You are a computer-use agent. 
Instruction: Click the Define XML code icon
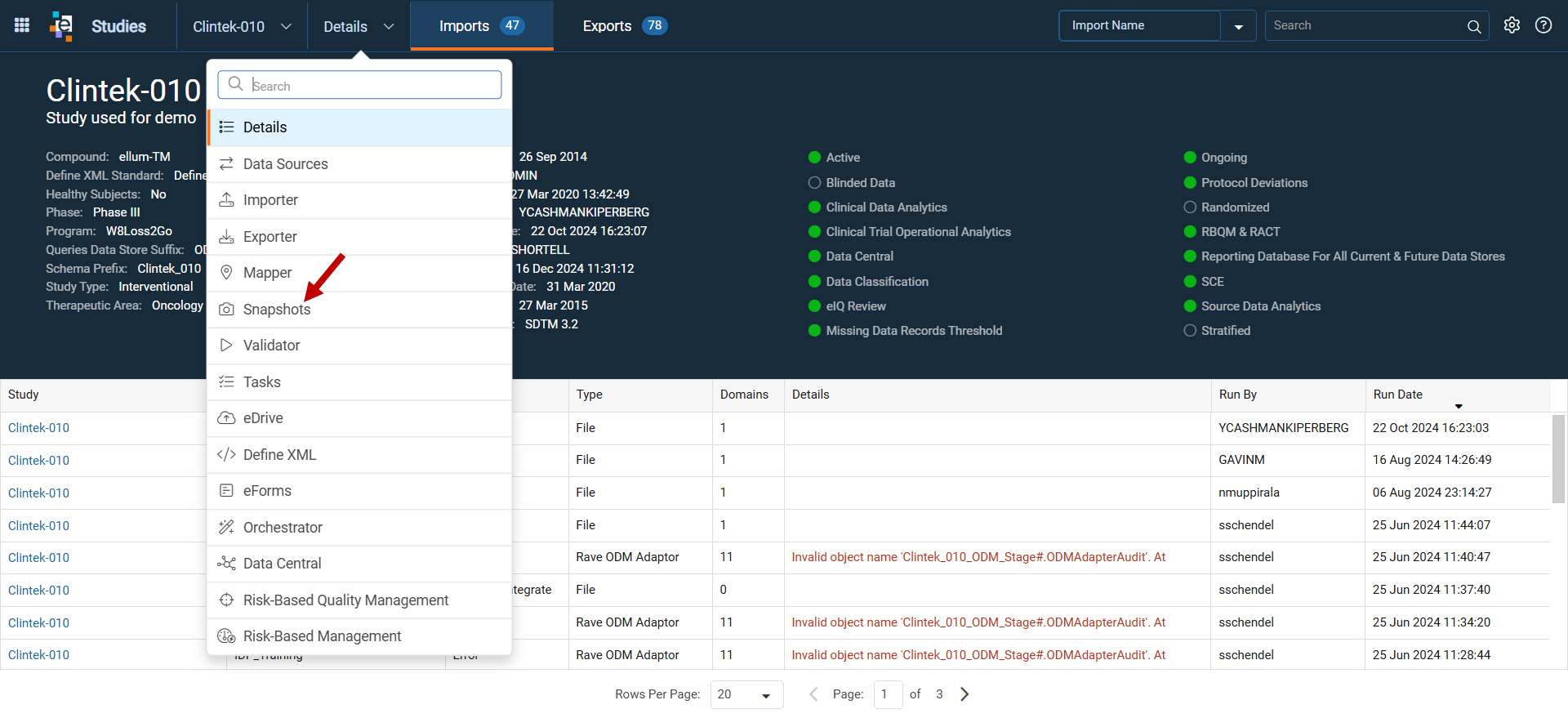point(226,455)
